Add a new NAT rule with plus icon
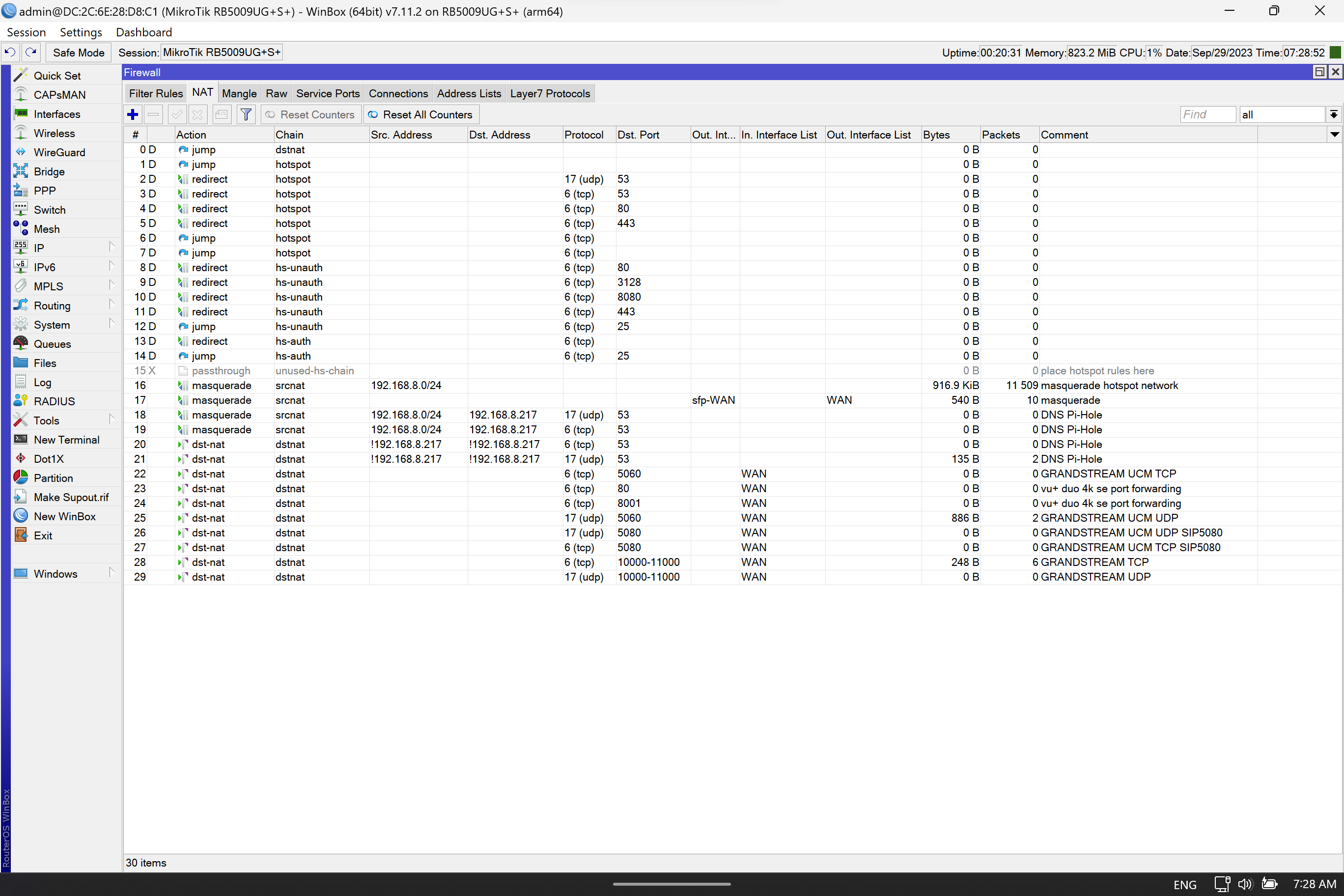 tap(132, 114)
